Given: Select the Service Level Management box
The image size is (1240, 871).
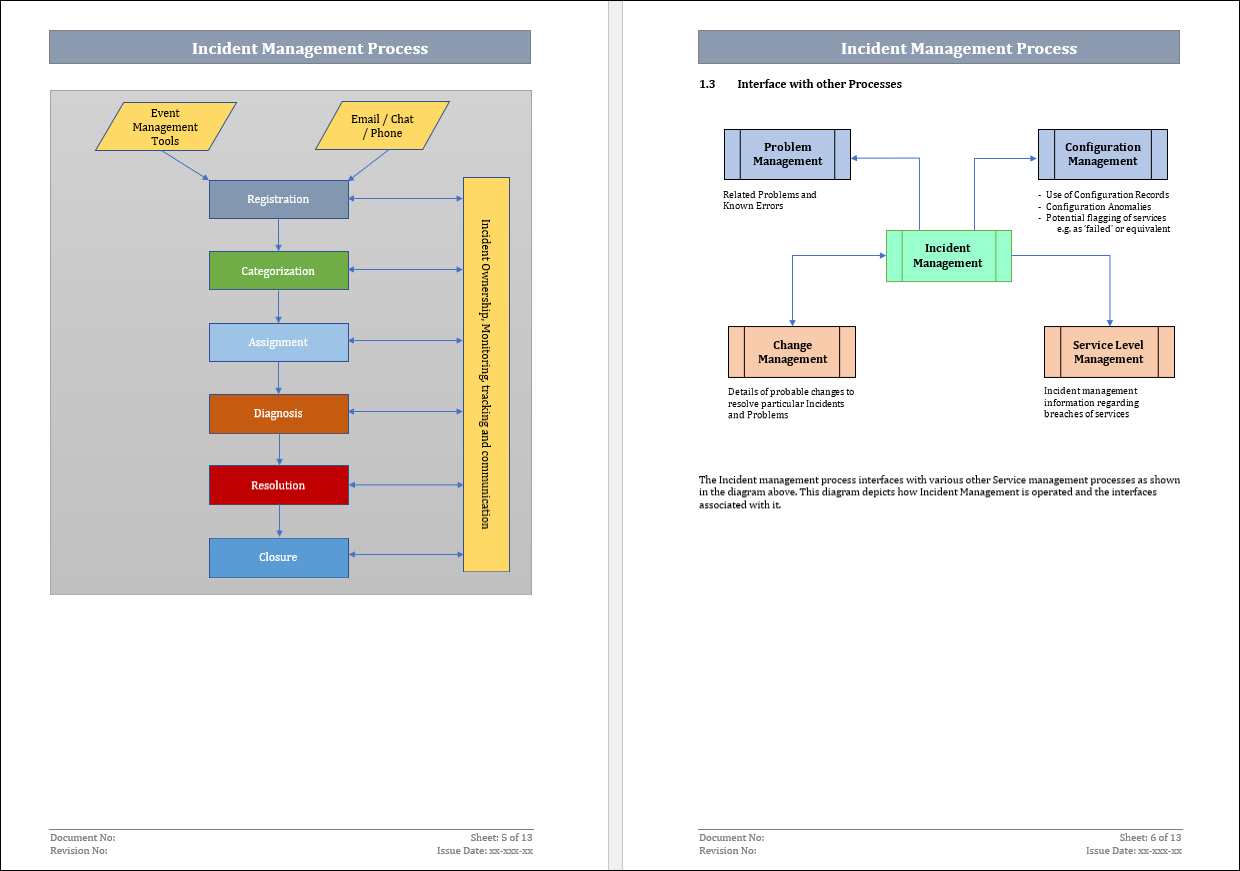Looking at the screenshot, I should (1108, 352).
